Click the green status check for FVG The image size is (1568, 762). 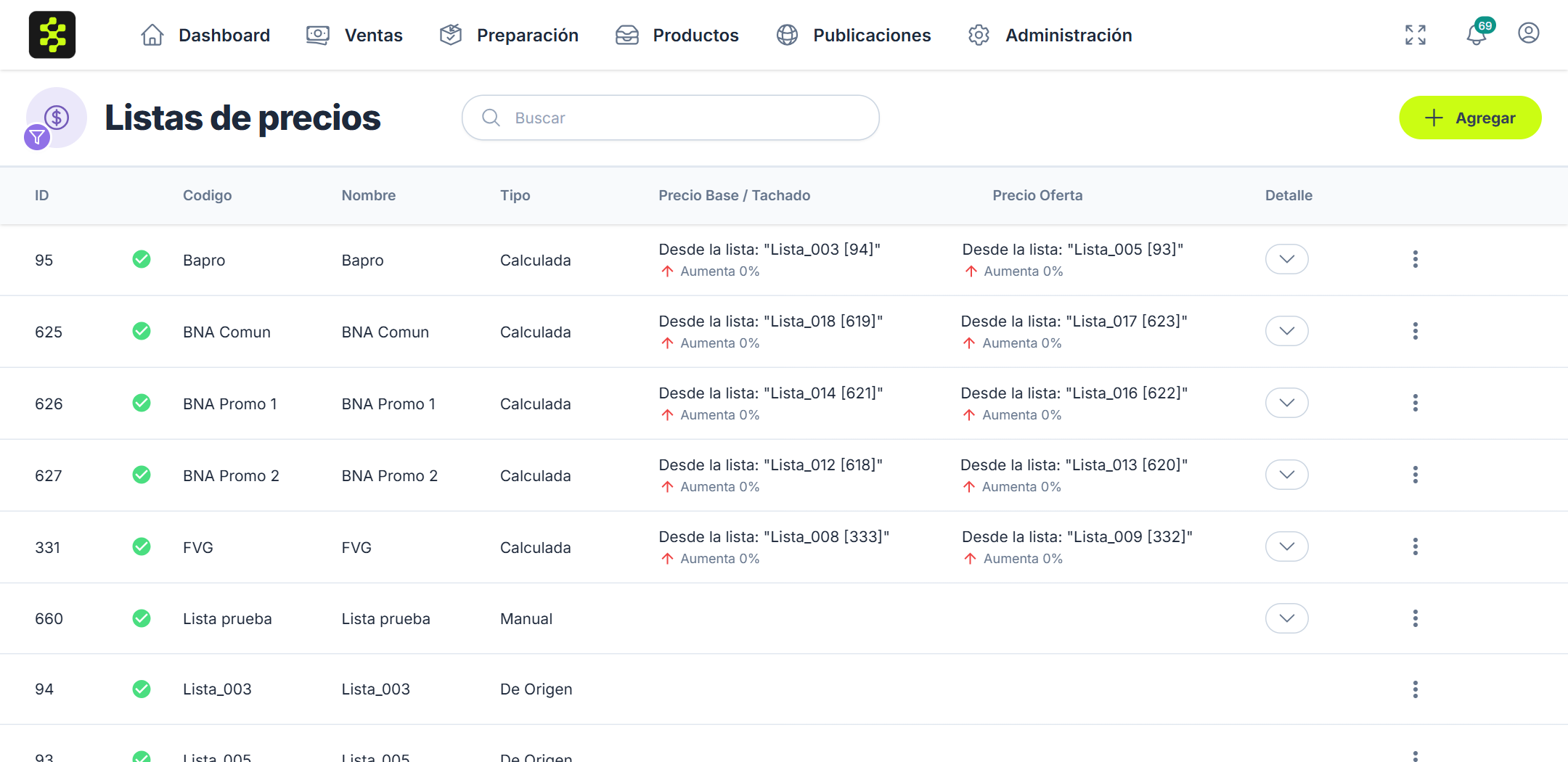pos(142,546)
